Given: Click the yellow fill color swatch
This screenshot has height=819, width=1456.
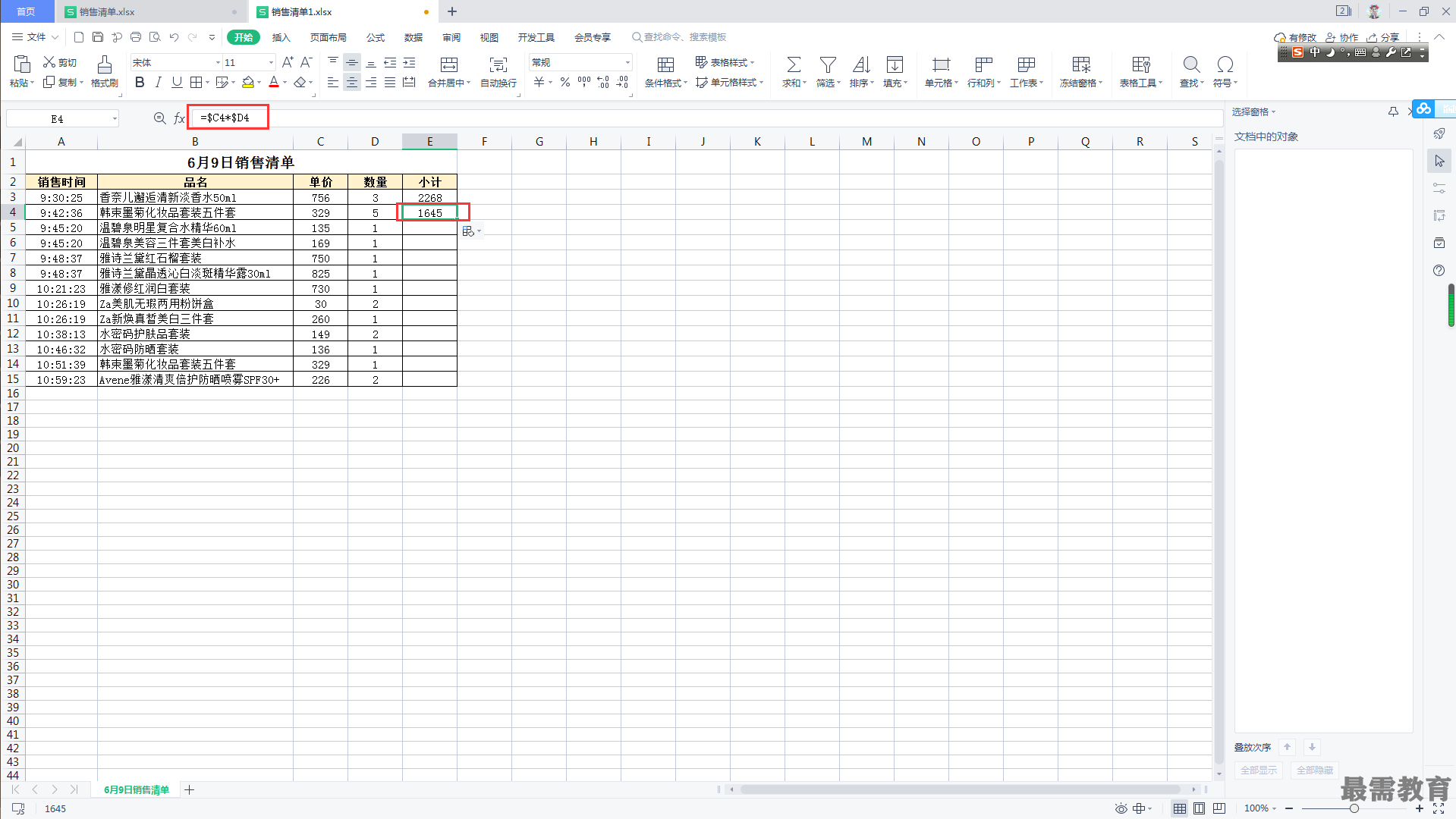Looking at the screenshot, I should (247, 82).
